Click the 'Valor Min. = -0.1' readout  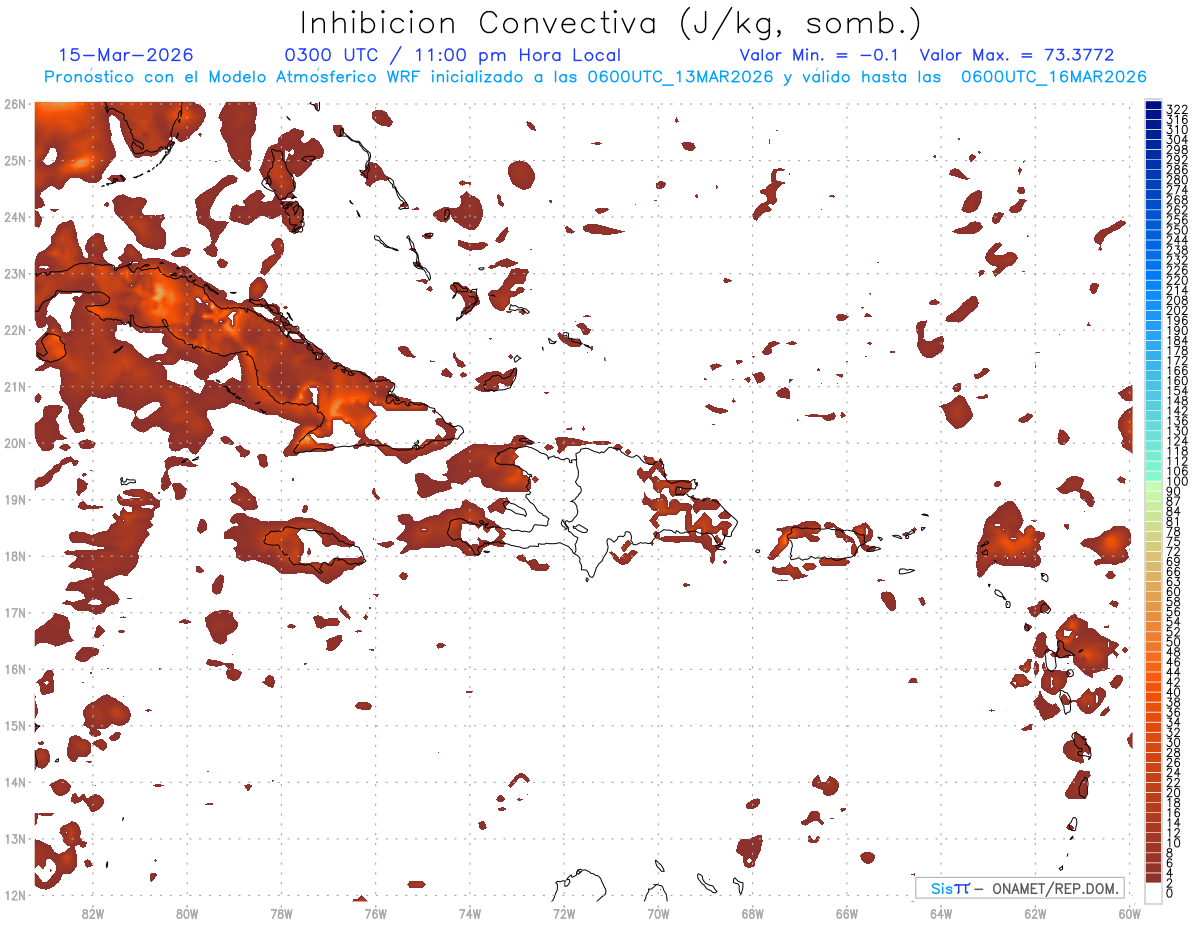coord(820,55)
